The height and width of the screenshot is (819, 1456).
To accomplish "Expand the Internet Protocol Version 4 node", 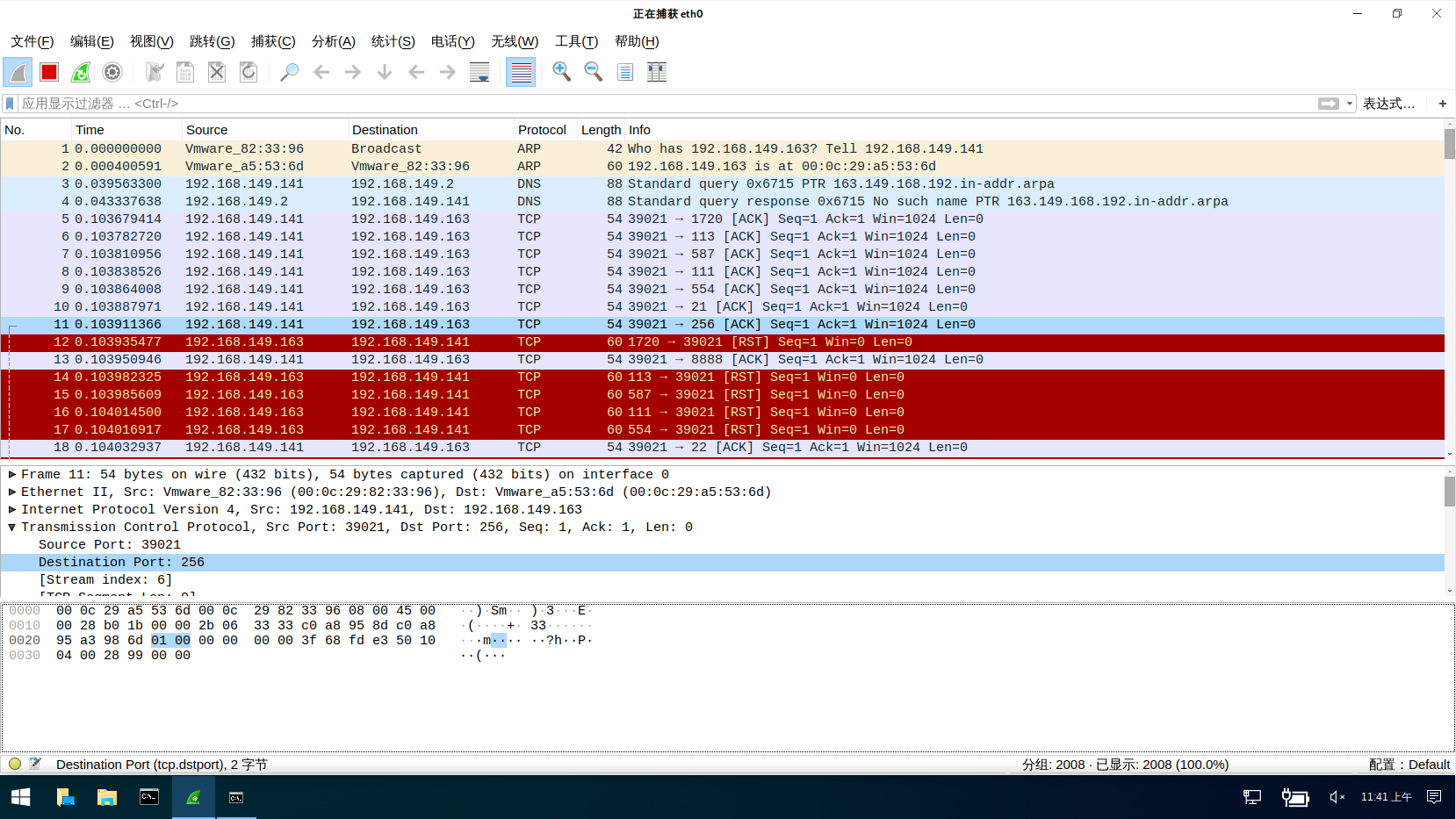I will point(12,509).
